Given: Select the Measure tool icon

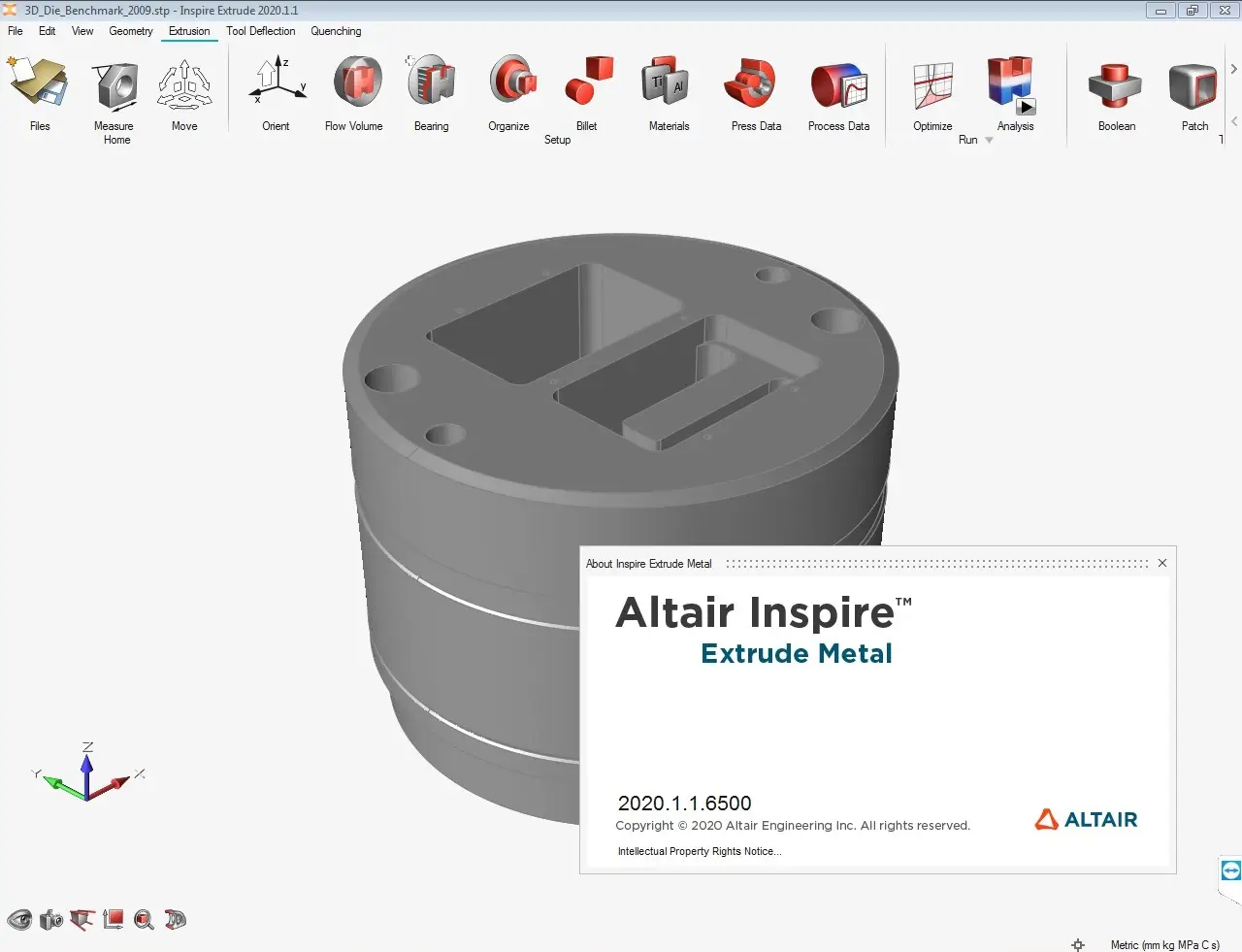Looking at the screenshot, I should pos(116,85).
